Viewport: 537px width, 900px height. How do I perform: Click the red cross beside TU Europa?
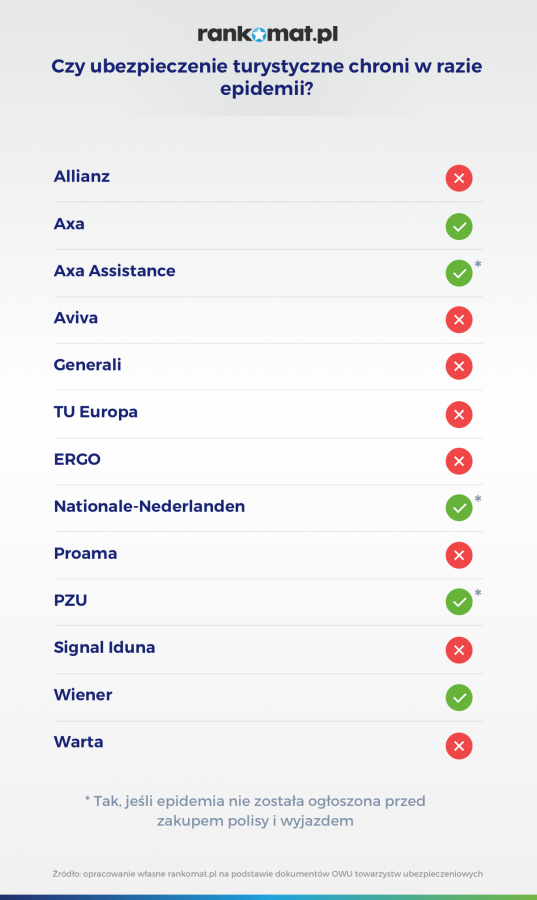coord(459,414)
